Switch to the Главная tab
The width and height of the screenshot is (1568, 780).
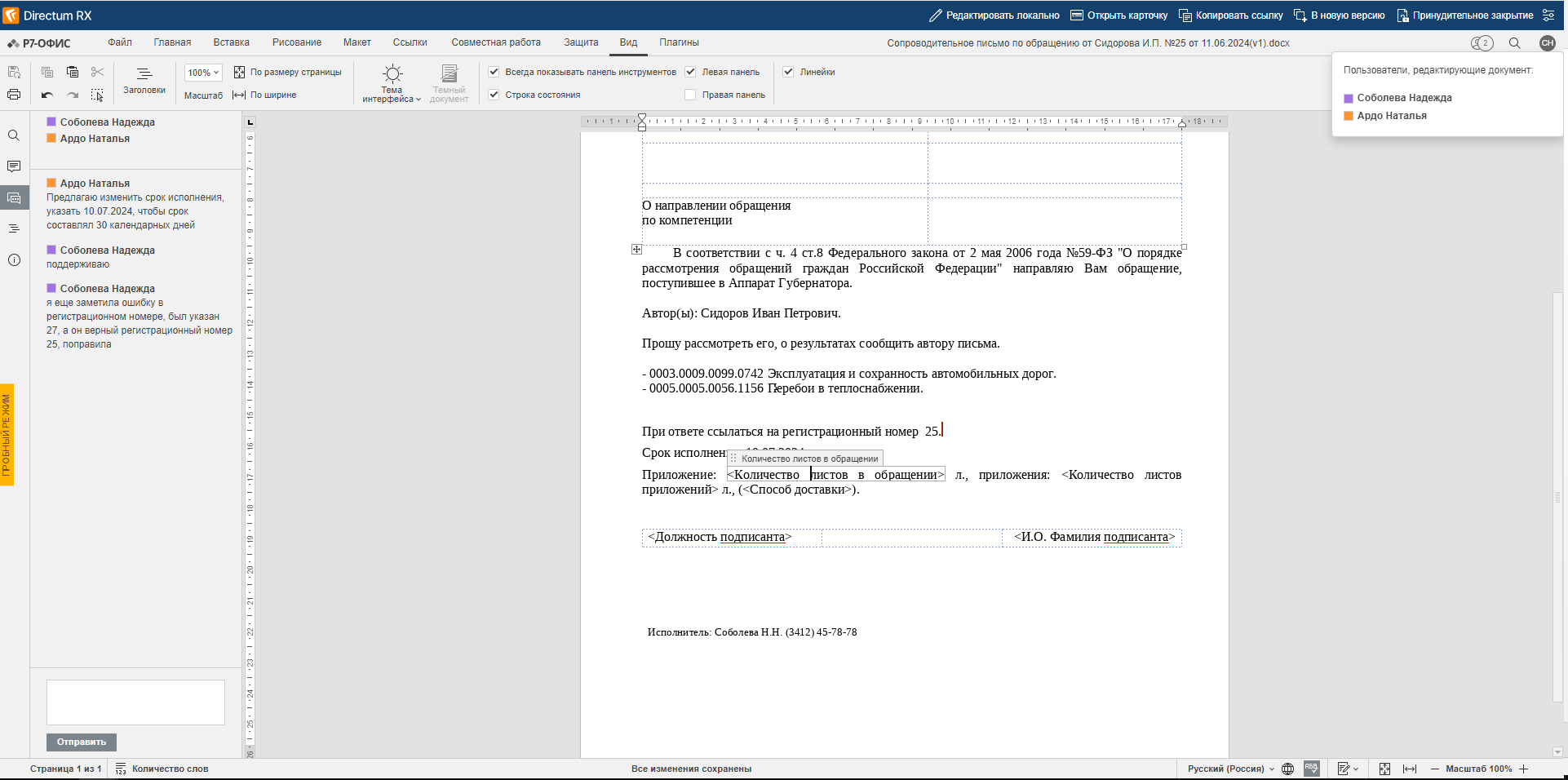point(172,42)
